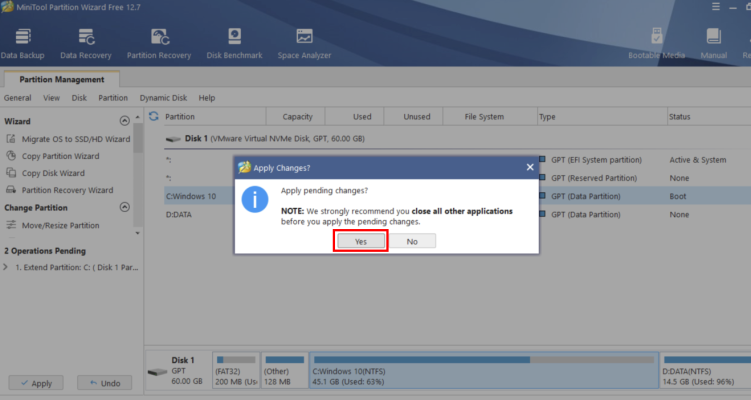Open the Space Analyzer tool
Viewport: 751px width, 400px height.
pyautogui.click(x=304, y=44)
